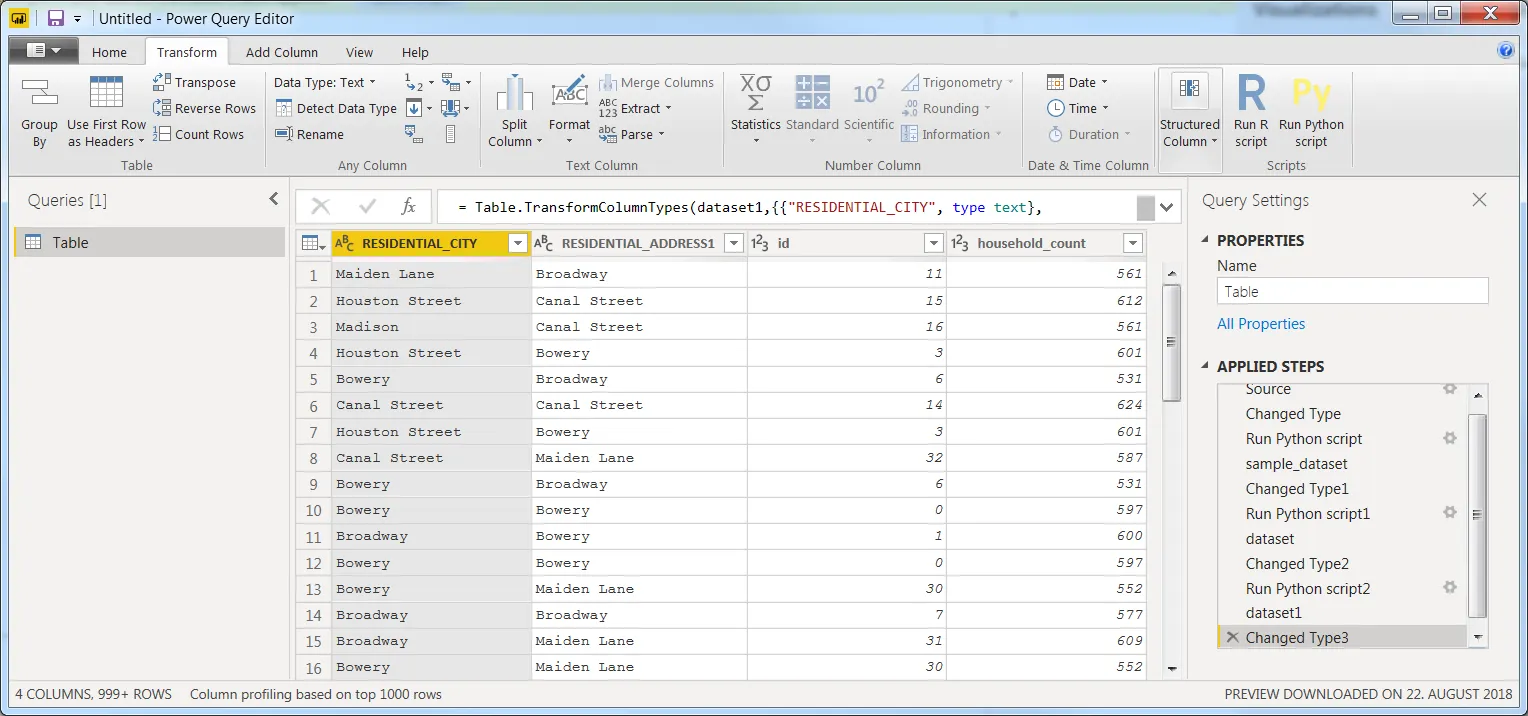The image size is (1528, 716).
Task: Open the View tab
Action: (359, 53)
